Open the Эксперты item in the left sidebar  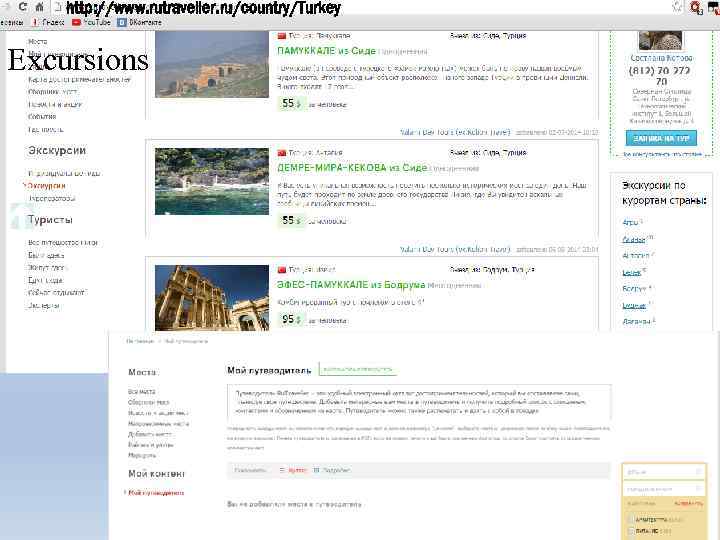click(x=44, y=305)
